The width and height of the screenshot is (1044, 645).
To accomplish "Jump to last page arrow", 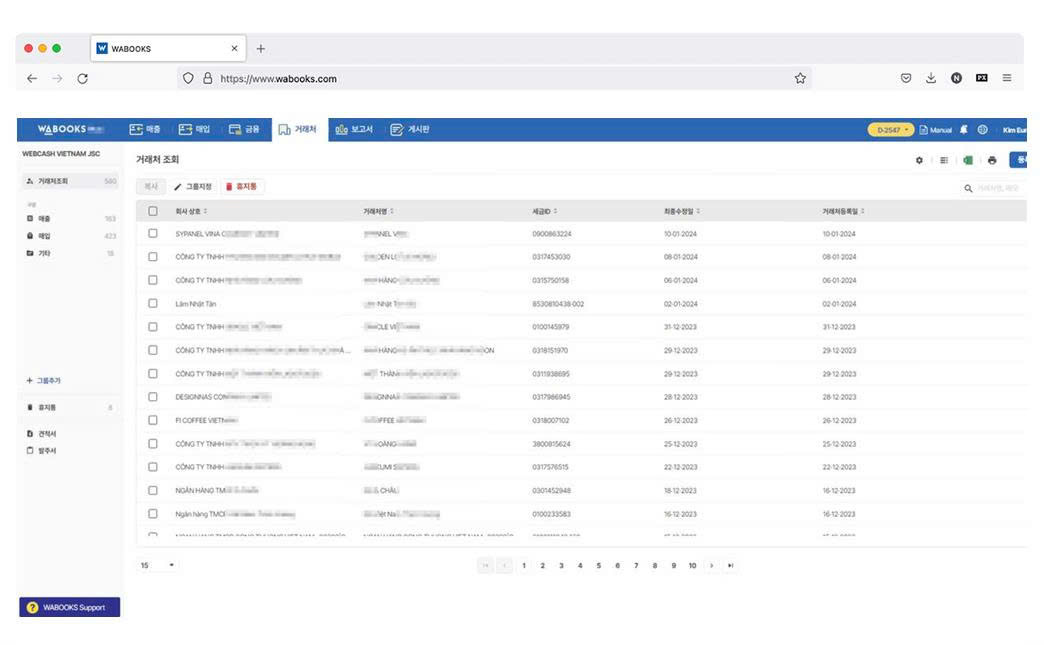I will point(730,566).
